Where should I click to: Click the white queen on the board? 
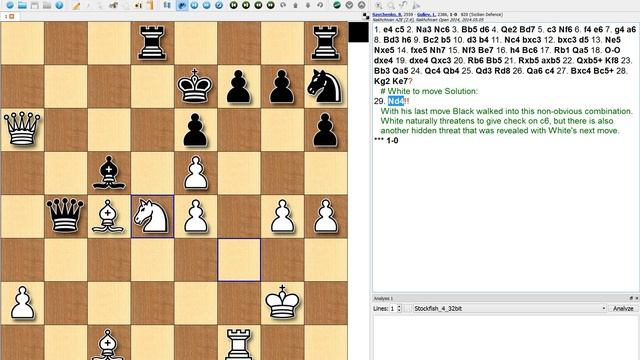22,129
